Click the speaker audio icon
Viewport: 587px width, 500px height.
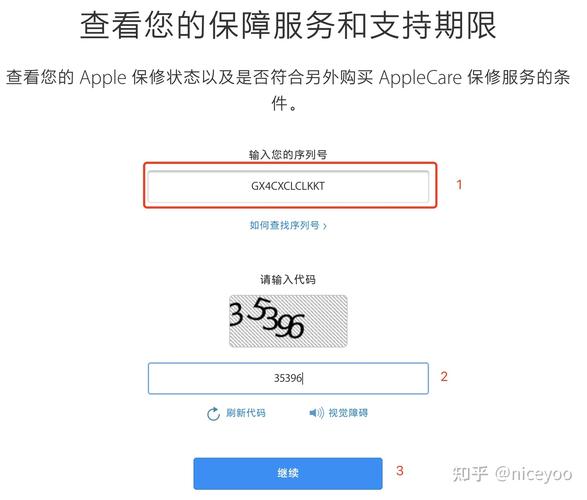click(x=316, y=413)
